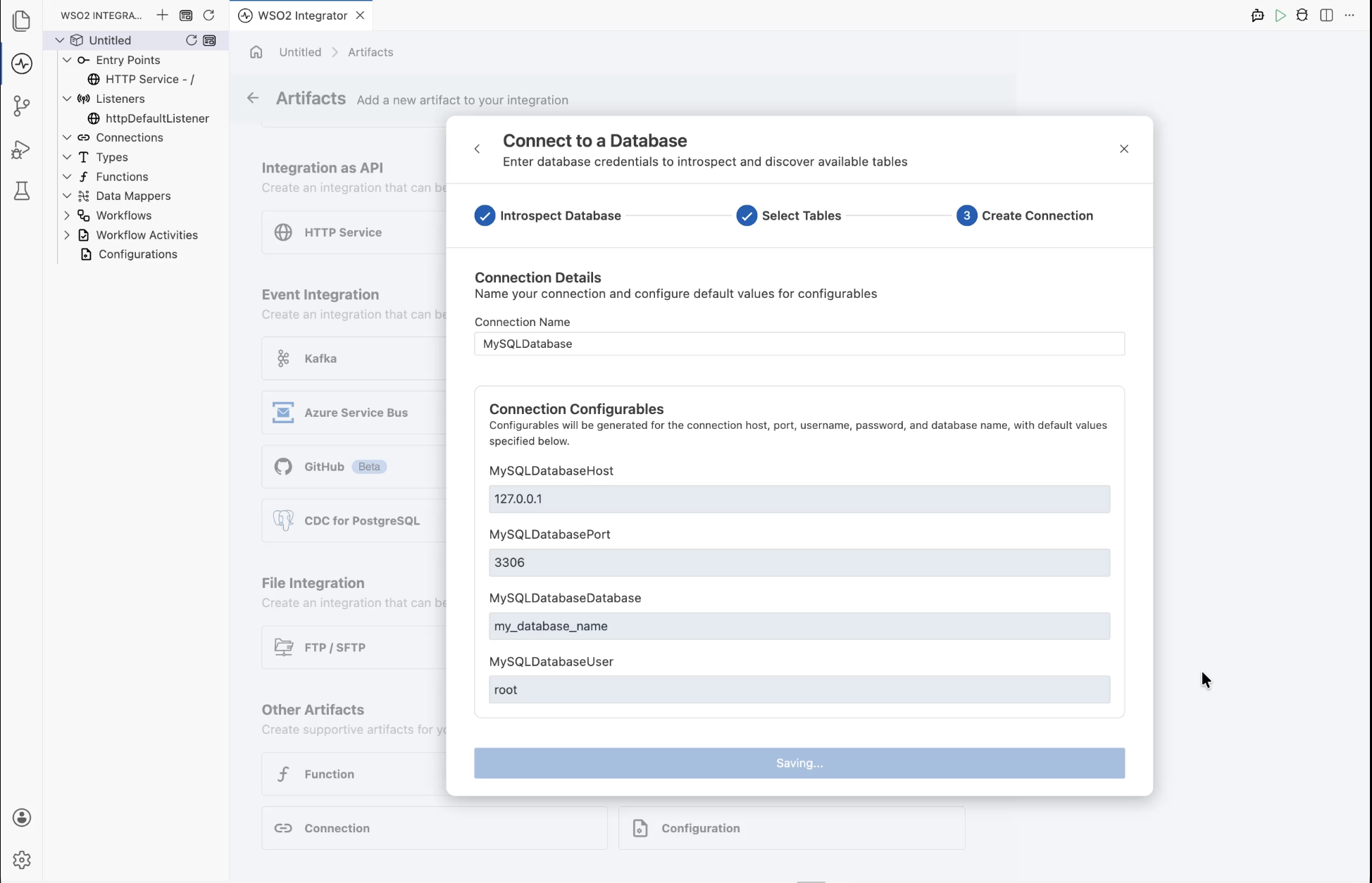Viewport: 1372px width, 883px height.
Task: Select HTTP Service - / tree item
Action: [x=142, y=79]
